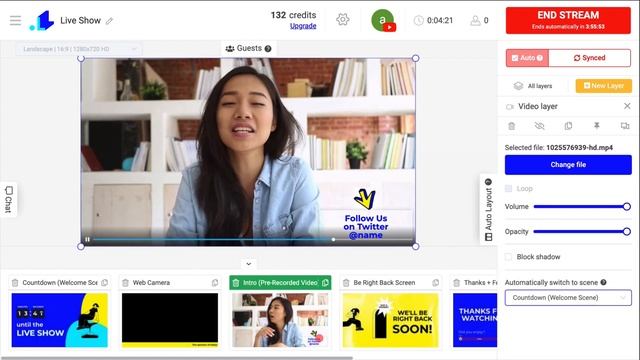Click the END STREAM button
Viewport: 640px width, 360px height.
(568, 20)
